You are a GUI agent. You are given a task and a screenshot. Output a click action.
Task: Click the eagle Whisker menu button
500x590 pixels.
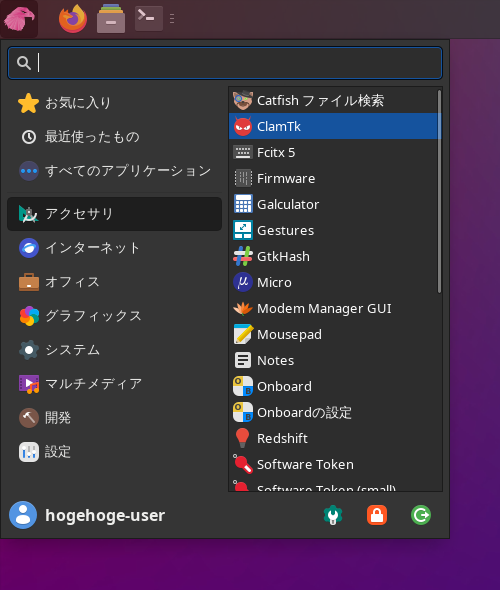(x=19, y=19)
